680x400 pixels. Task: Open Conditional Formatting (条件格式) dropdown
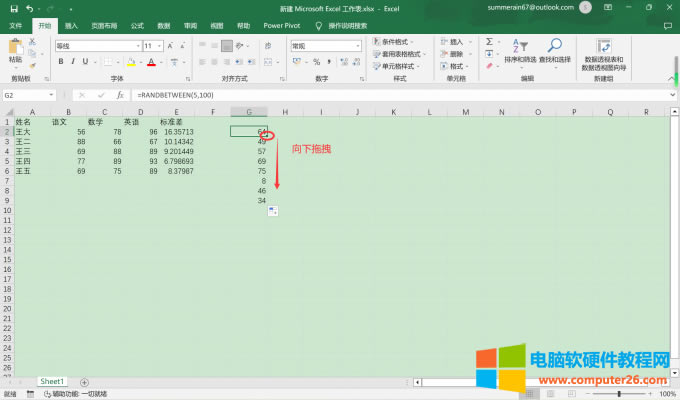point(398,42)
